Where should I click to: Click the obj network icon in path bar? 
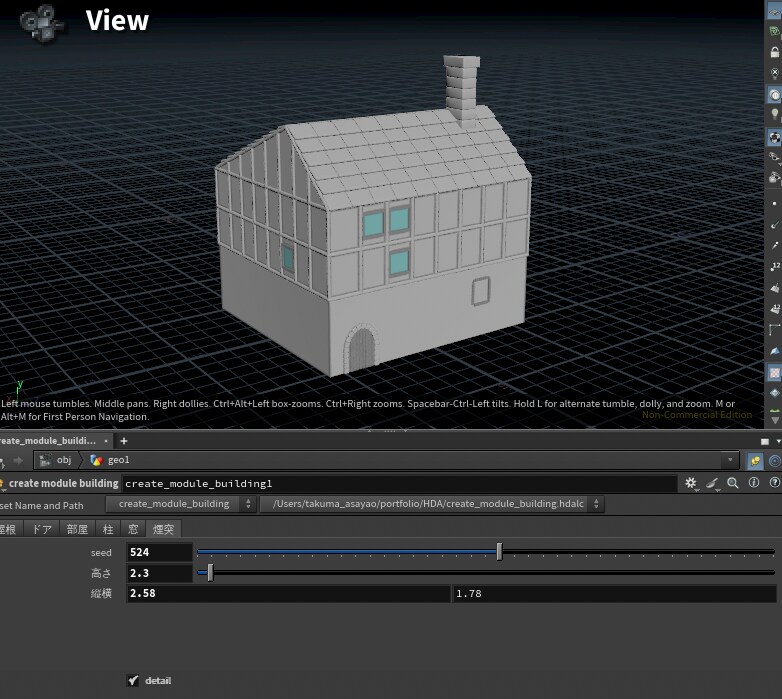click(45, 460)
